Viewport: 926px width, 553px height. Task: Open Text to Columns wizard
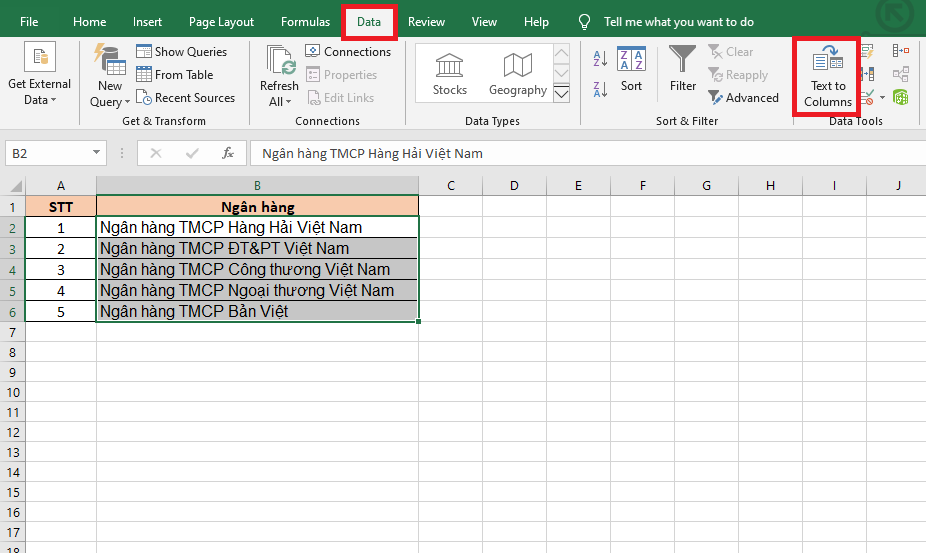[827, 77]
